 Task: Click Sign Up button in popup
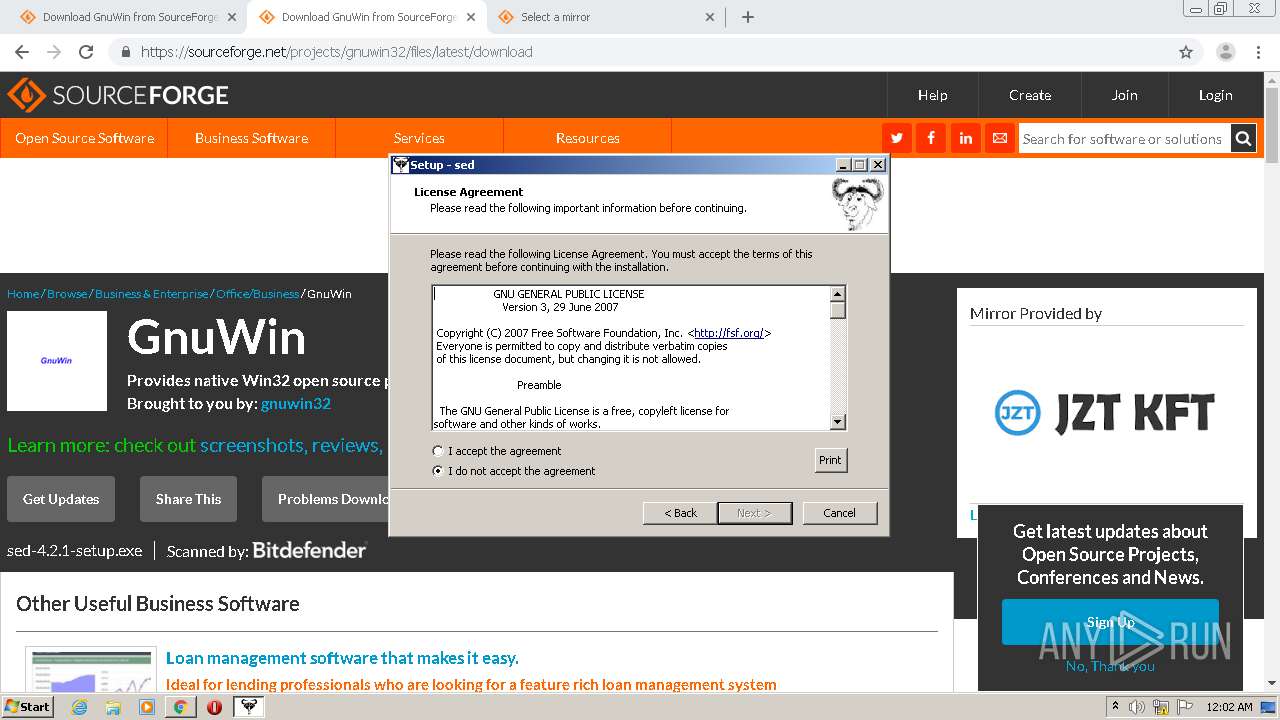(1110, 622)
